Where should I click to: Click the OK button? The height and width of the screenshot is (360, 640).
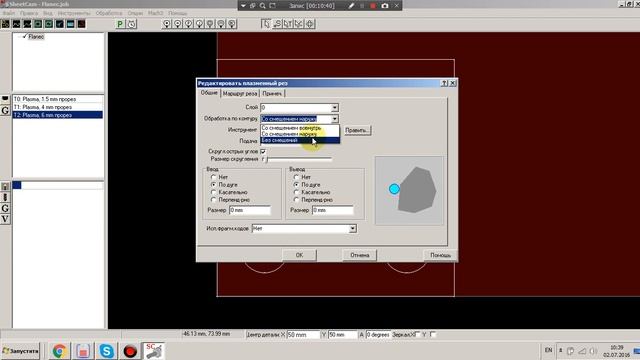[x=299, y=255]
